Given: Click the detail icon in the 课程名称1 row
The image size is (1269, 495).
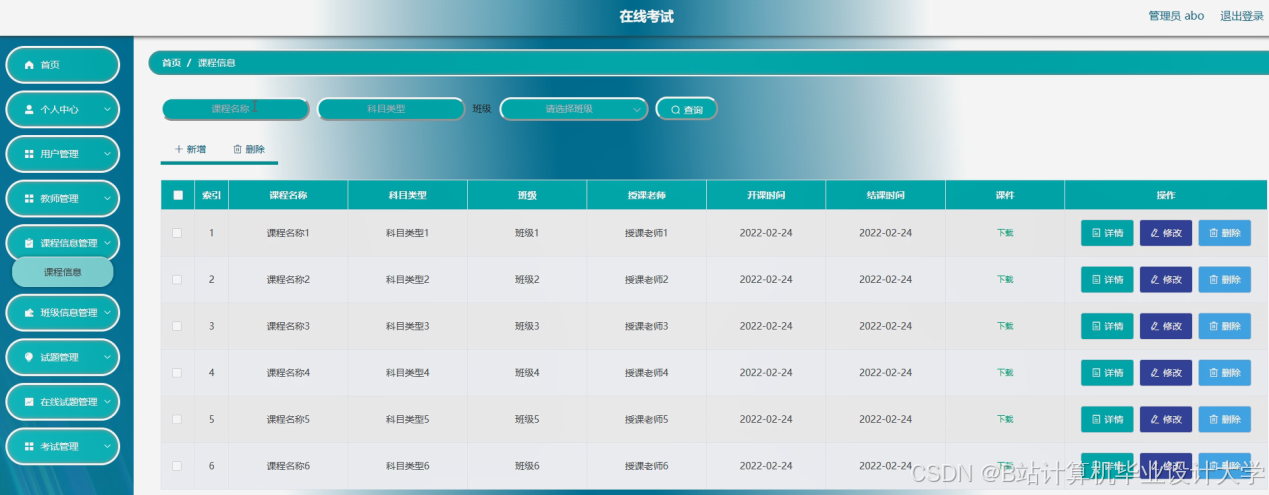Looking at the screenshot, I should pos(1096,233).
